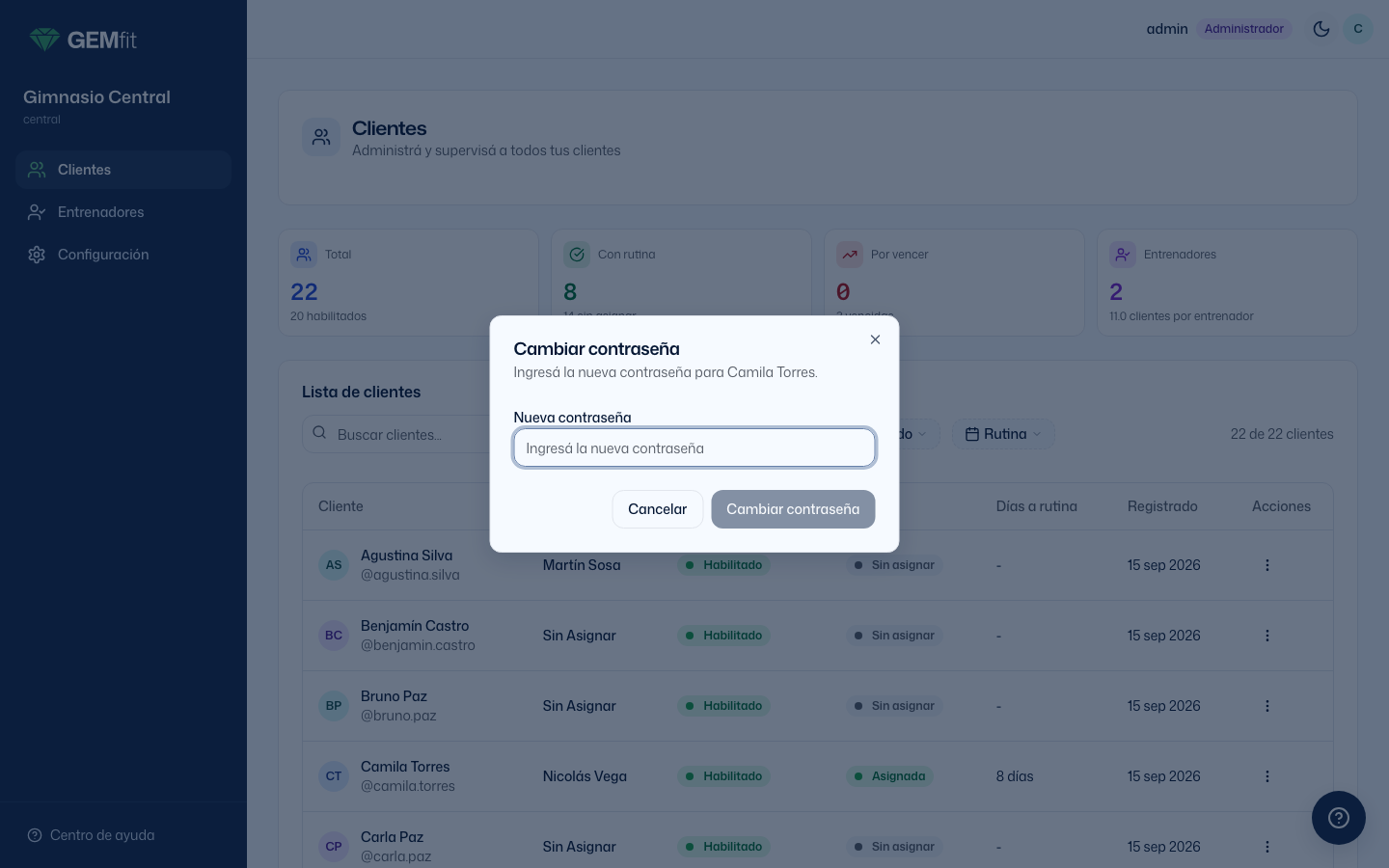The image size is (1389, 868).
Task: Click the Gimnasio Central gym name
Action: (x=96, y=97)
